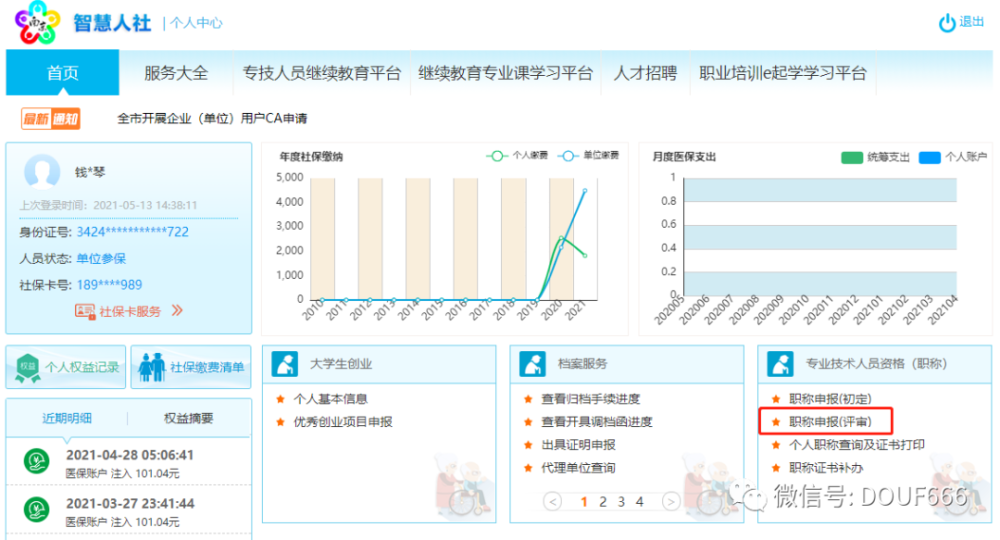This screenshot has height=540, width=1000.
Task: Click star bullet beside 职称证书补办
Action: click(x=776, y=468)
